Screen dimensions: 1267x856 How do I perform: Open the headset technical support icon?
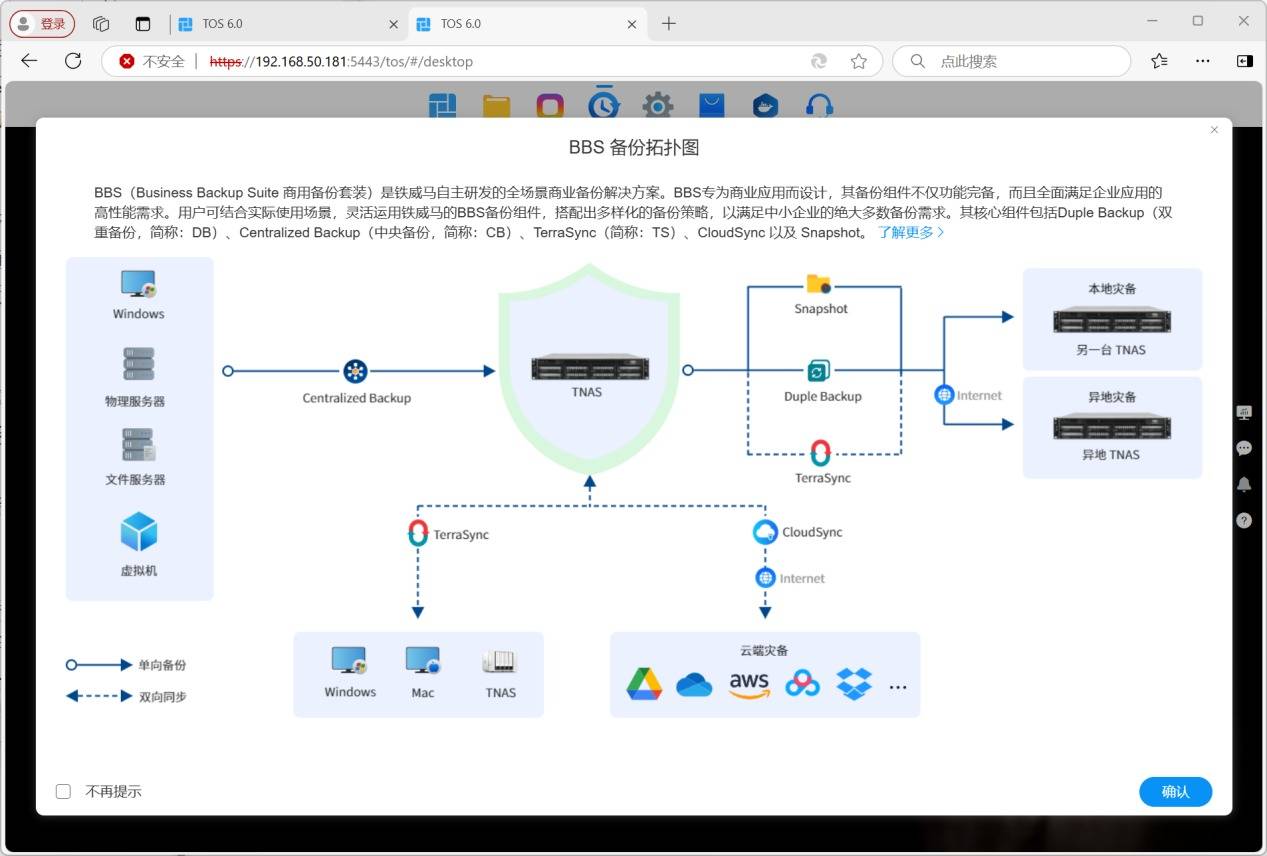click(x=819, y=106)
